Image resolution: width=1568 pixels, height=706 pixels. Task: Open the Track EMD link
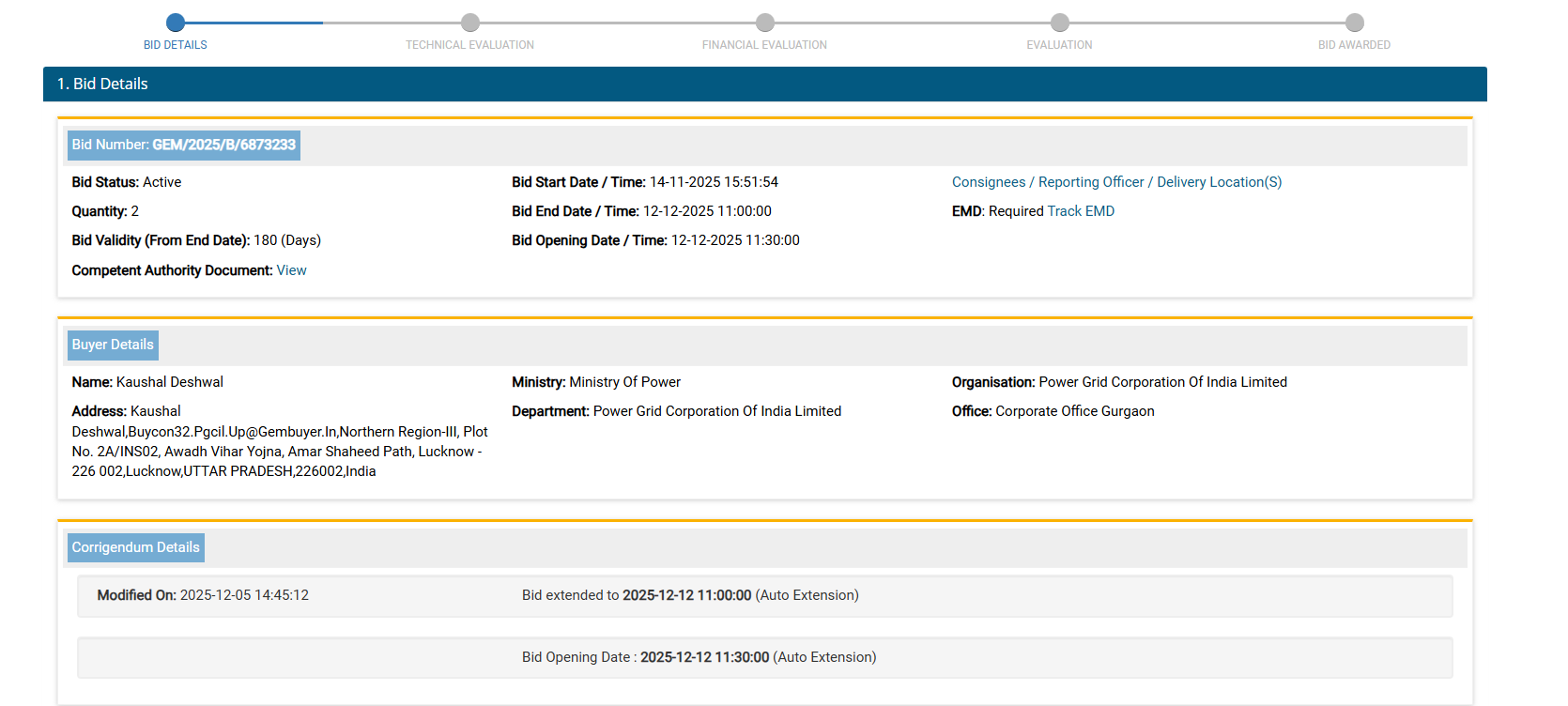click(1081, 211)
